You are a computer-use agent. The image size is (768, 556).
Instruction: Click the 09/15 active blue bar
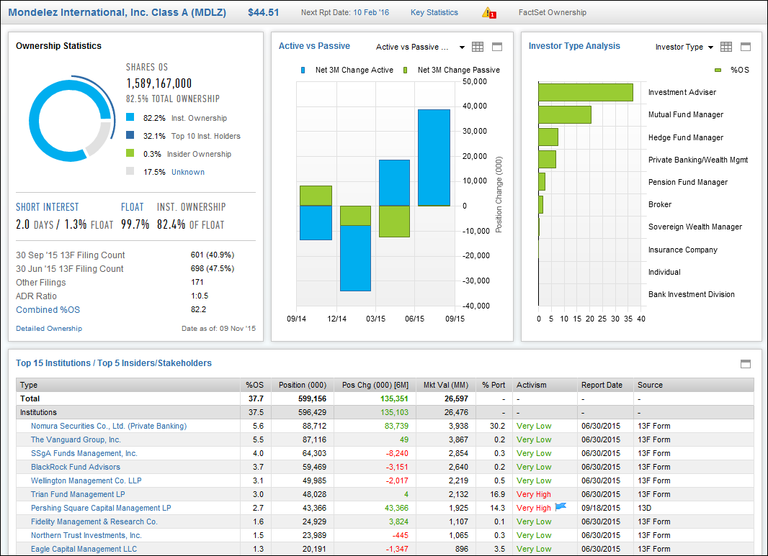click(x=434, y=158)
